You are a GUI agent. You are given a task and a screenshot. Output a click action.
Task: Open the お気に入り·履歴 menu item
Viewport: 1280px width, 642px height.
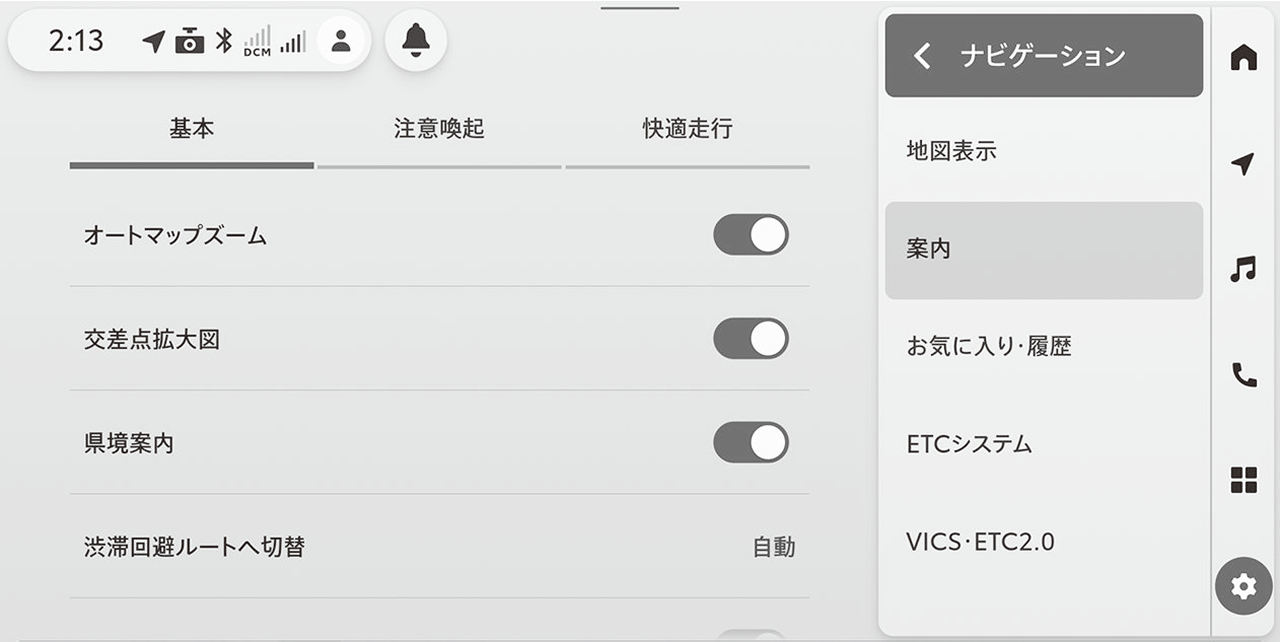[x=1043, y=347]
